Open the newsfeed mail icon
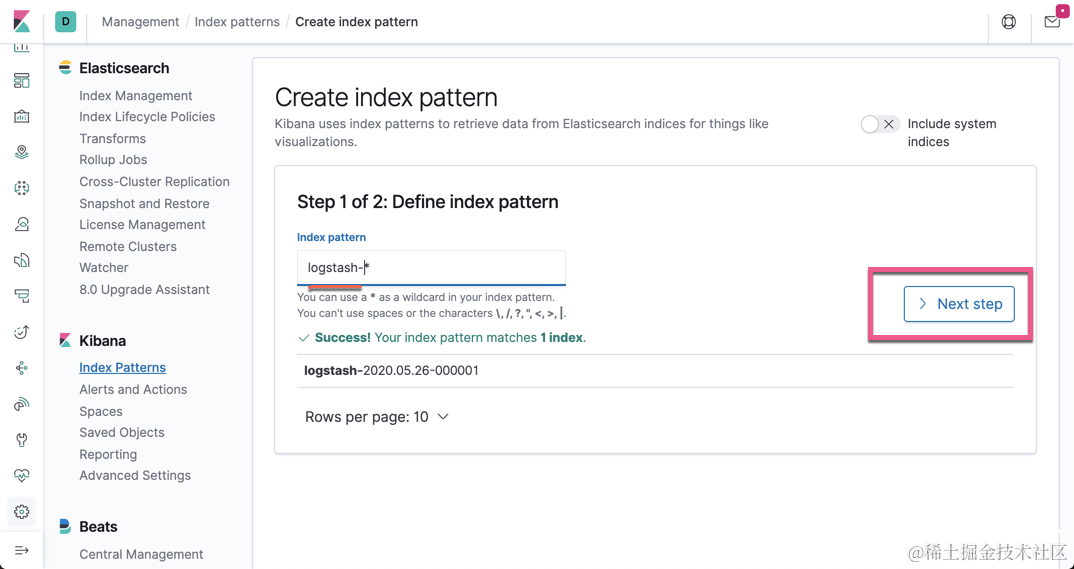Viewport: 1074px width, 569px height. (1052, 21)
